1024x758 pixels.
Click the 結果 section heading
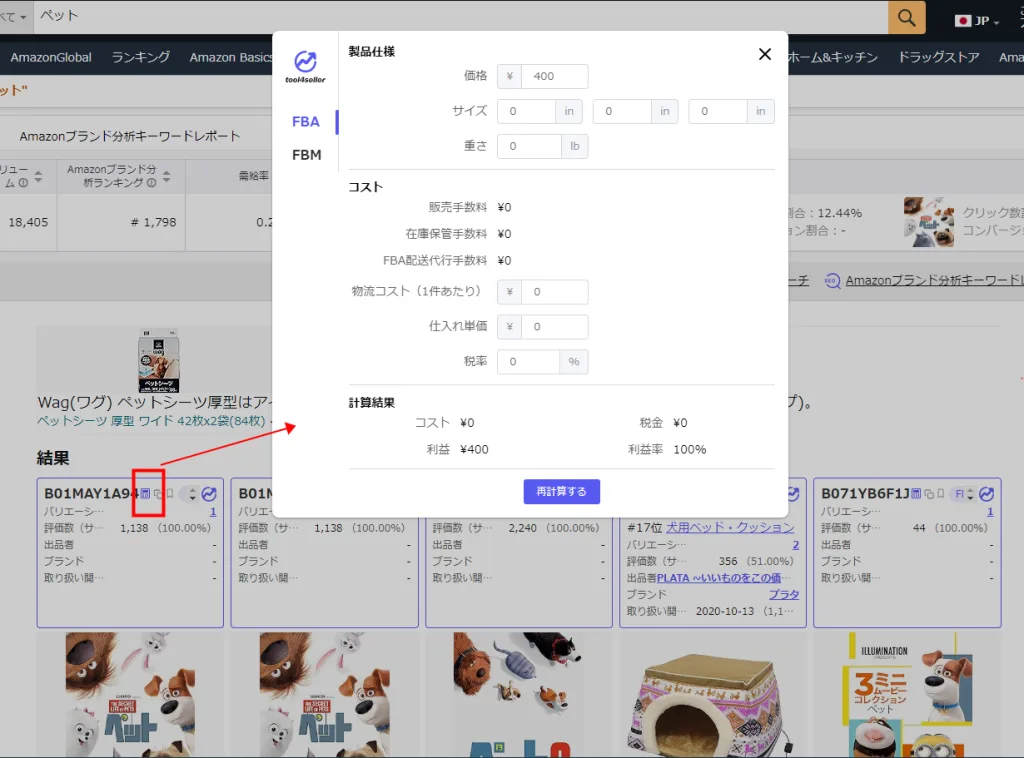click(x=53, y=458)
